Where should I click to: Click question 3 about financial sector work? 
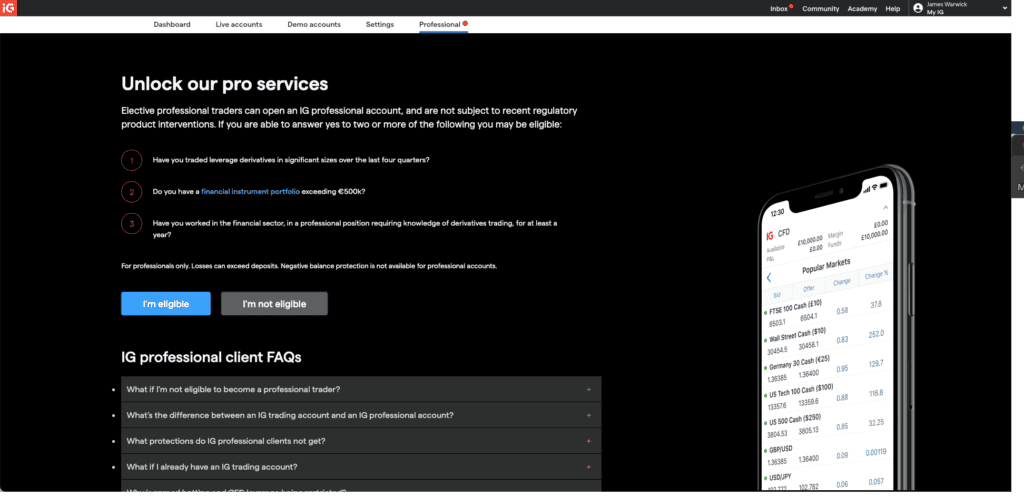pyautogui.click(x=355, y=228)
